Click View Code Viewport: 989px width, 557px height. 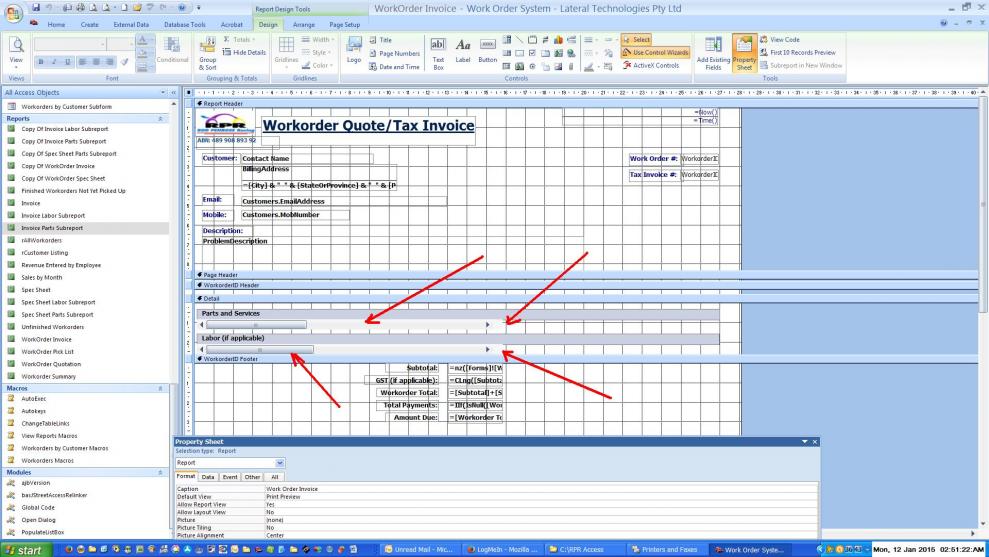780,40
